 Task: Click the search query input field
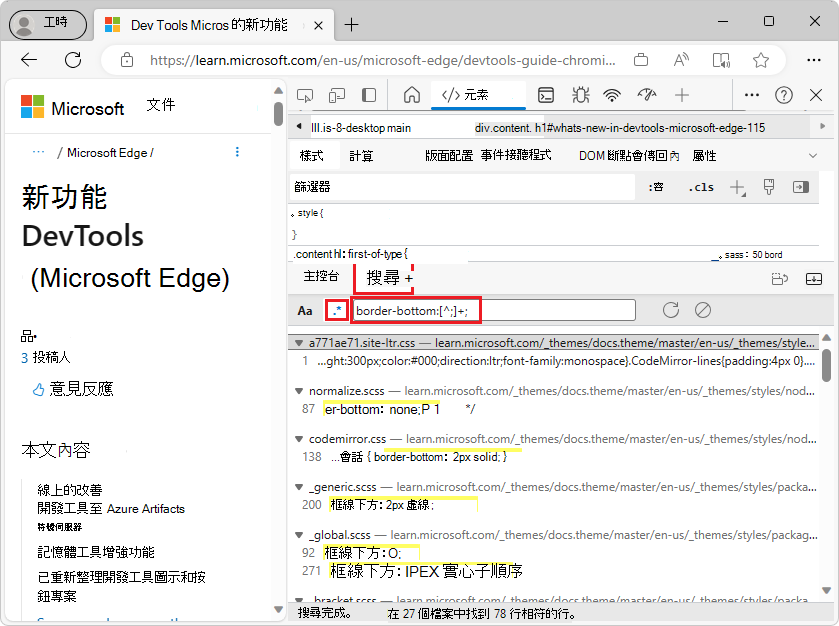tap(494, 310)
